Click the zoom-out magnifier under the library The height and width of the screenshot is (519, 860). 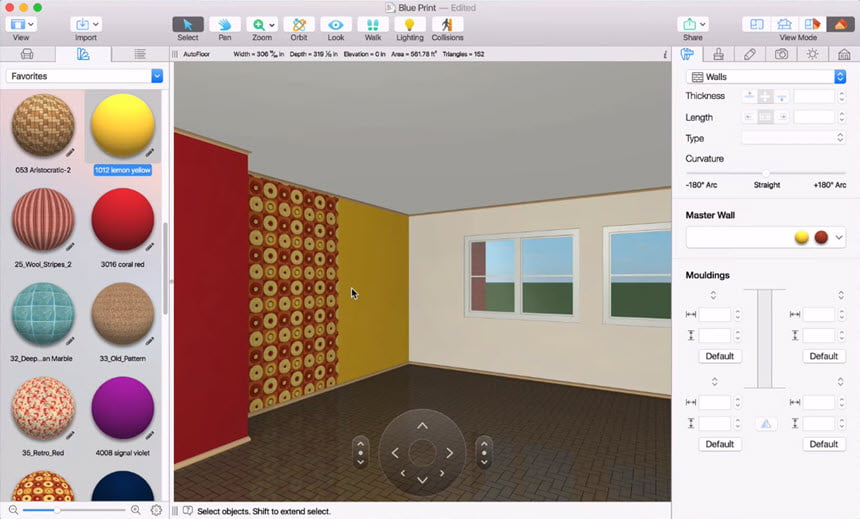[13, 510]
